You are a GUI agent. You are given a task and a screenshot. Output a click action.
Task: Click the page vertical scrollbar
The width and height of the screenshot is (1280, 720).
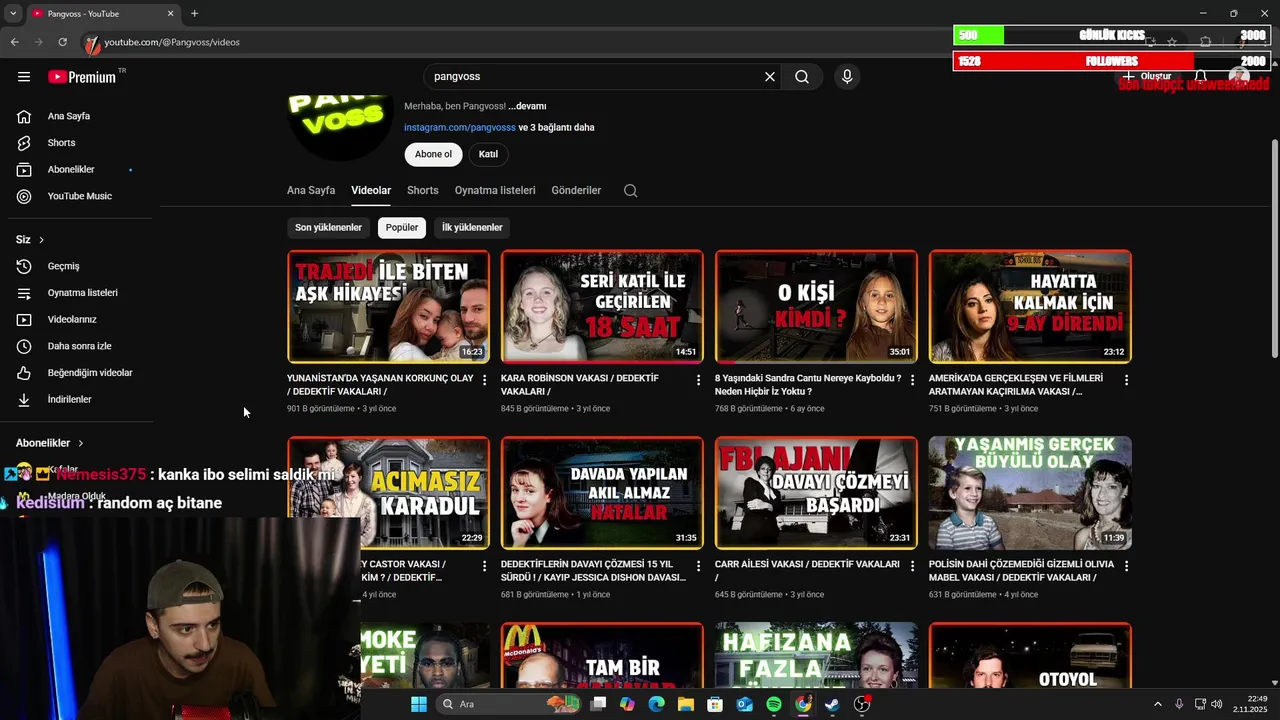1274,248
